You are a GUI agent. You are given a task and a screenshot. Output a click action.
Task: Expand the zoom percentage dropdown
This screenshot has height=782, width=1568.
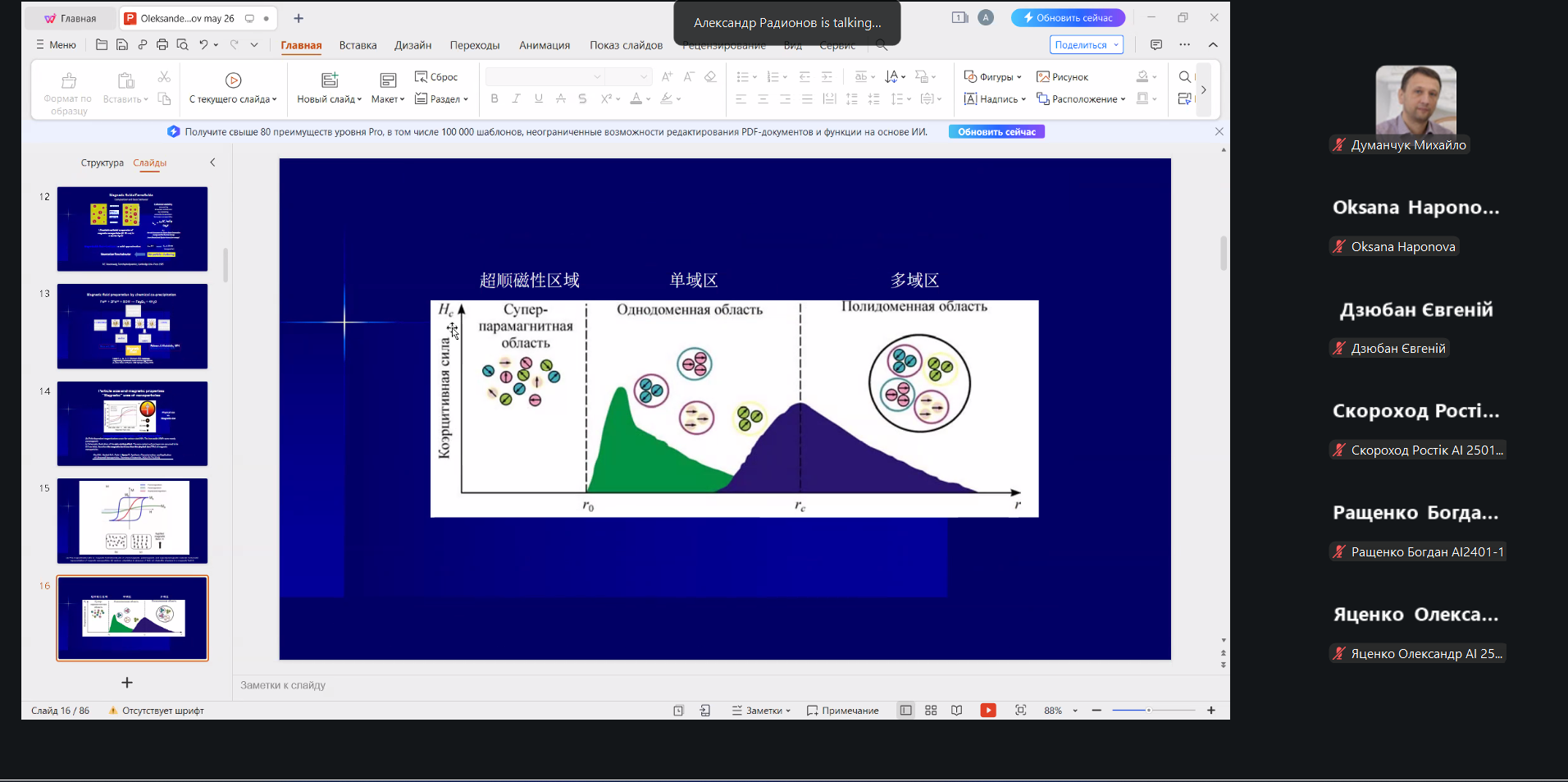pyautogui.click(x=1075, y=711)
